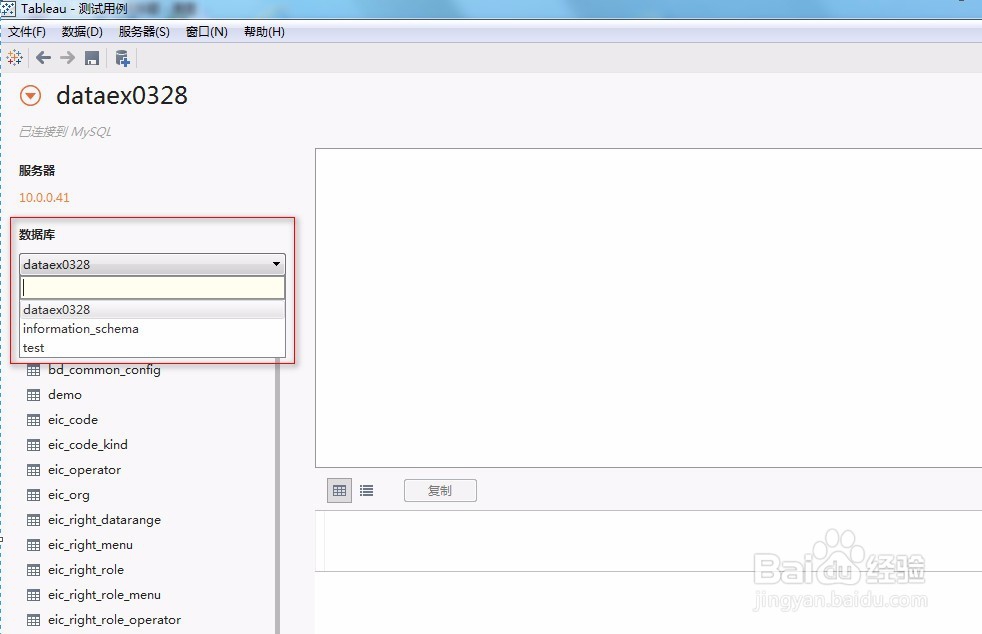Switch to metadata list view
This screenshot has width=982, height=634.
pos(366,491)
